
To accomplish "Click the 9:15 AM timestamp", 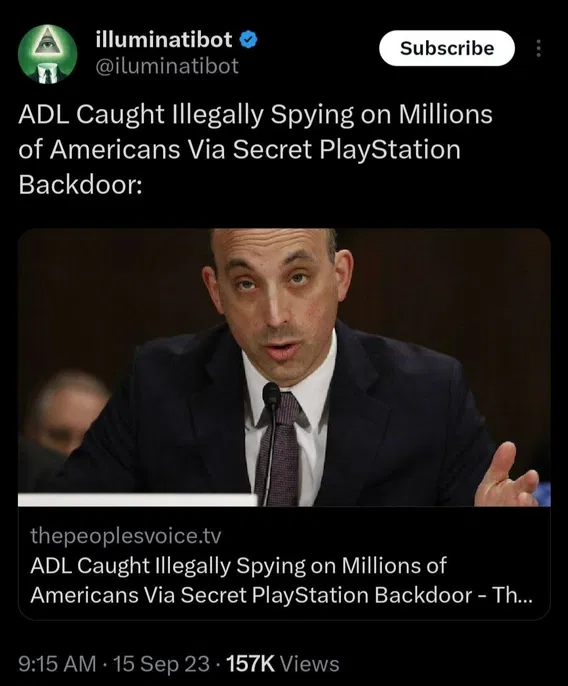I will tap(57, 664).
